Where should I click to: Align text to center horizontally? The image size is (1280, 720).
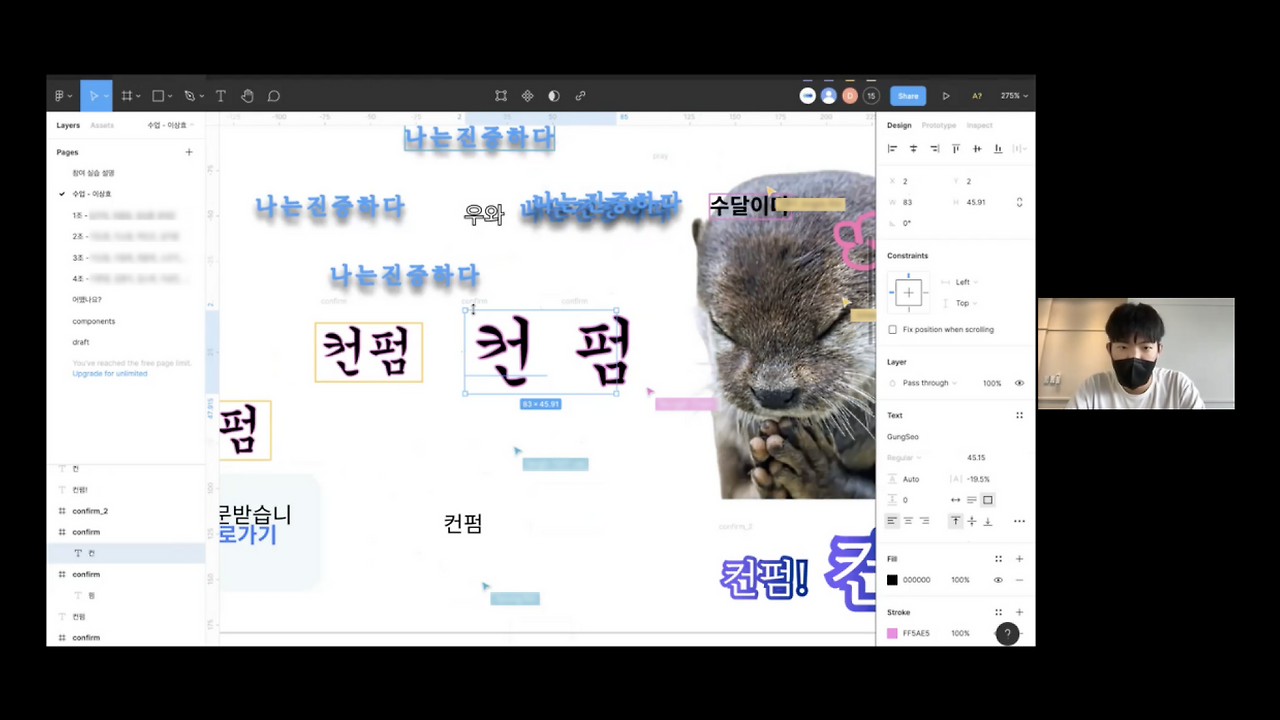tap(908, 521)
